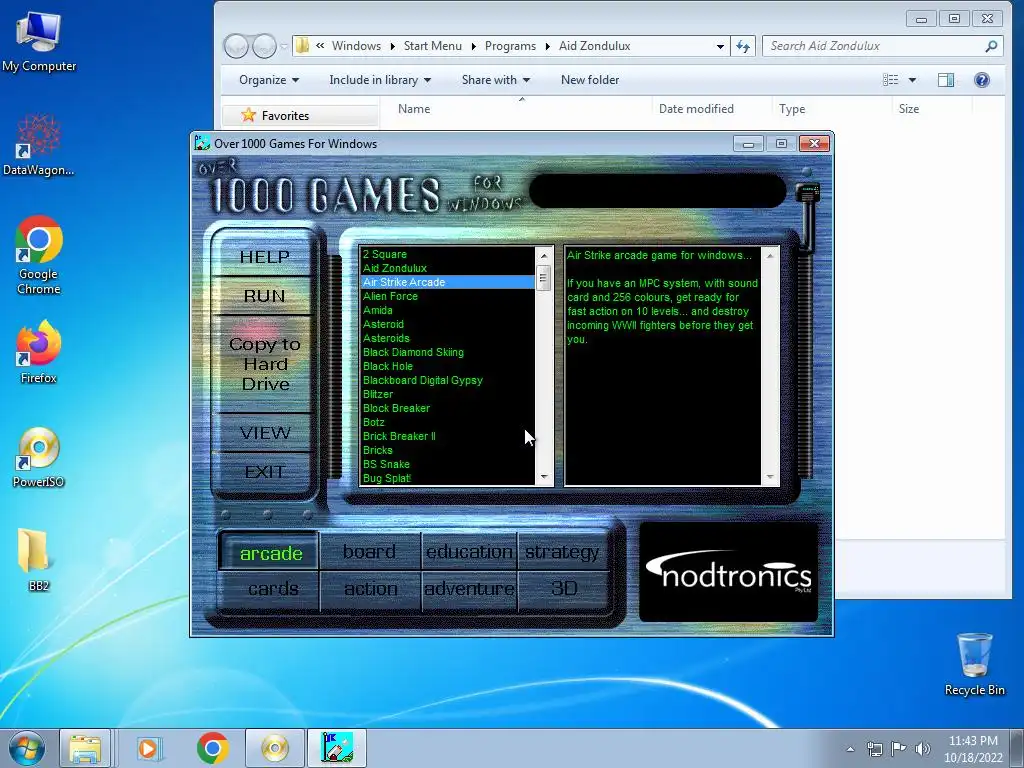Select the cards category tab

(x=273, y=589)
